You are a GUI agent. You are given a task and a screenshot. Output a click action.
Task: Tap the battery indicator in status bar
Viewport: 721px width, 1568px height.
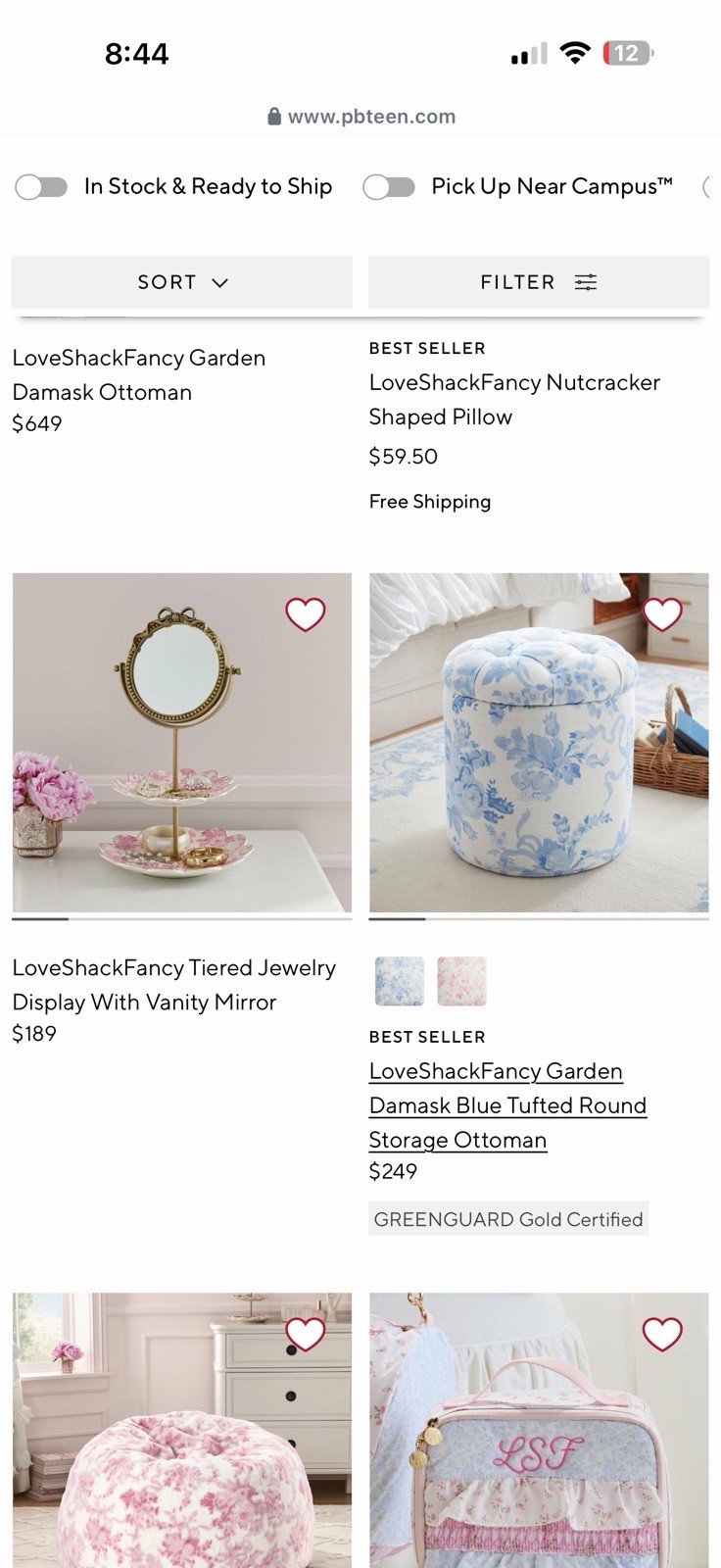[628, 54]
